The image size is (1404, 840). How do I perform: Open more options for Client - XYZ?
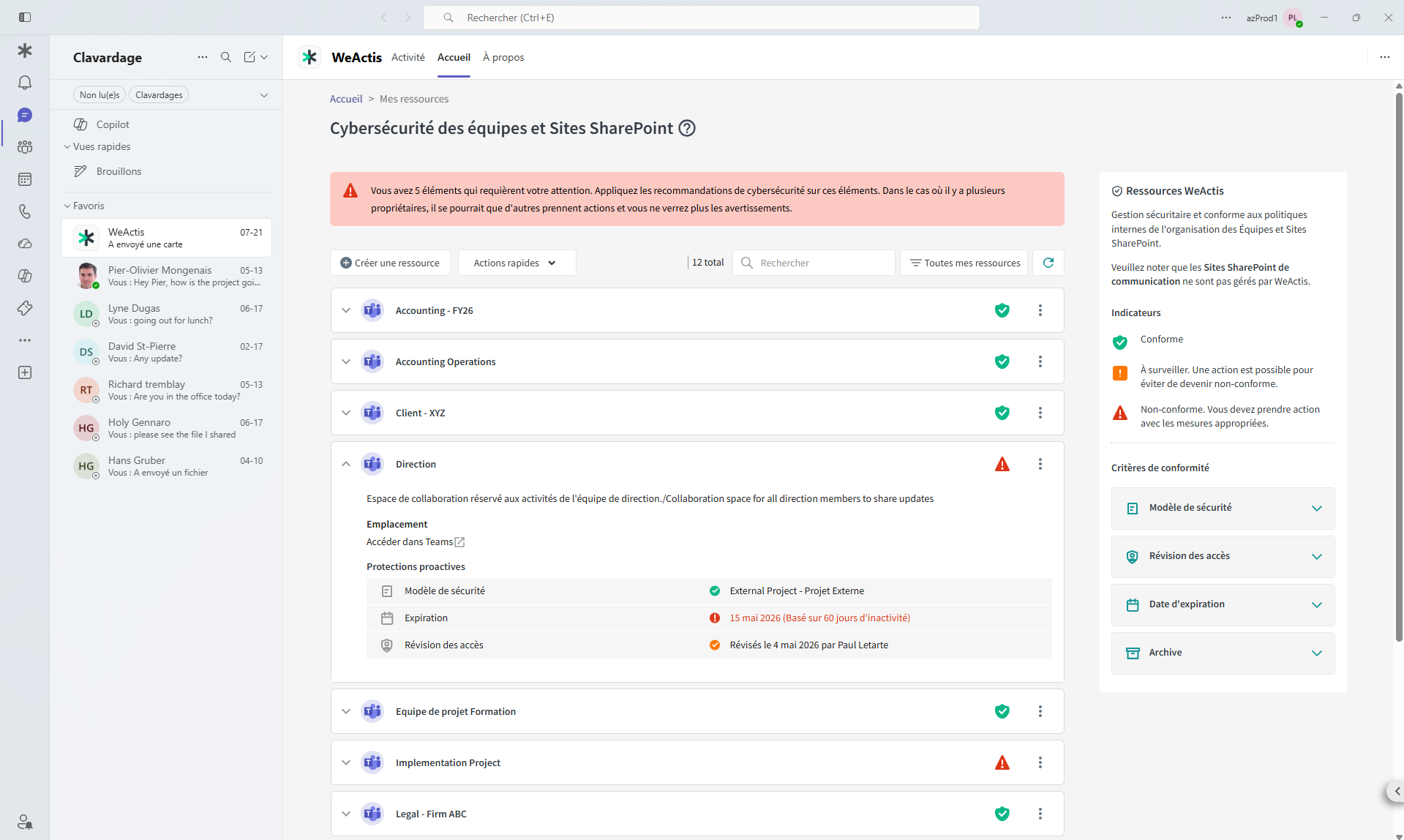click(x=1040, y=413)
